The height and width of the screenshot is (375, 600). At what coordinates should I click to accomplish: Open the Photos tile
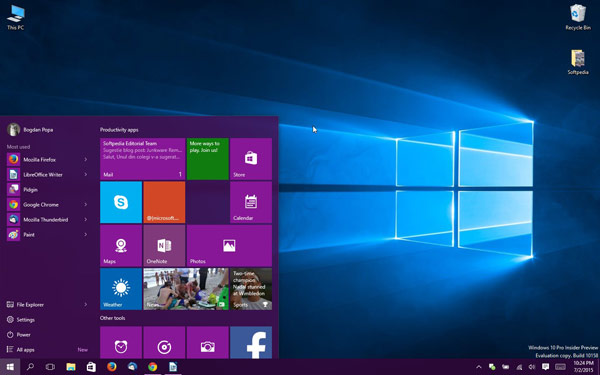[x=229, y=246]
